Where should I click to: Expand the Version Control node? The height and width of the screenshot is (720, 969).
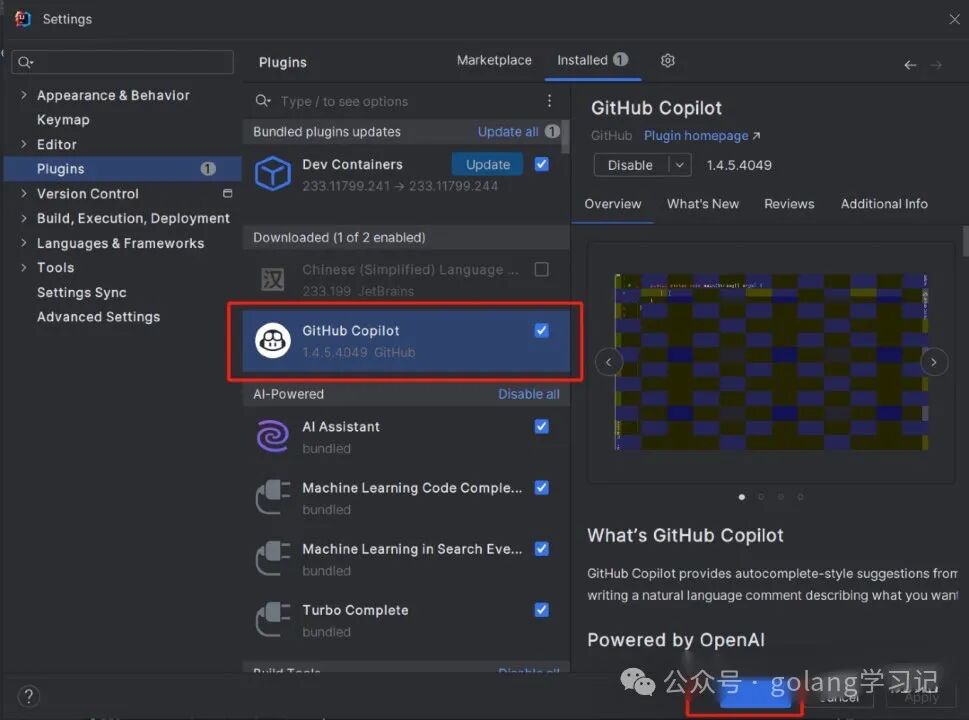[x=23, y=193]
